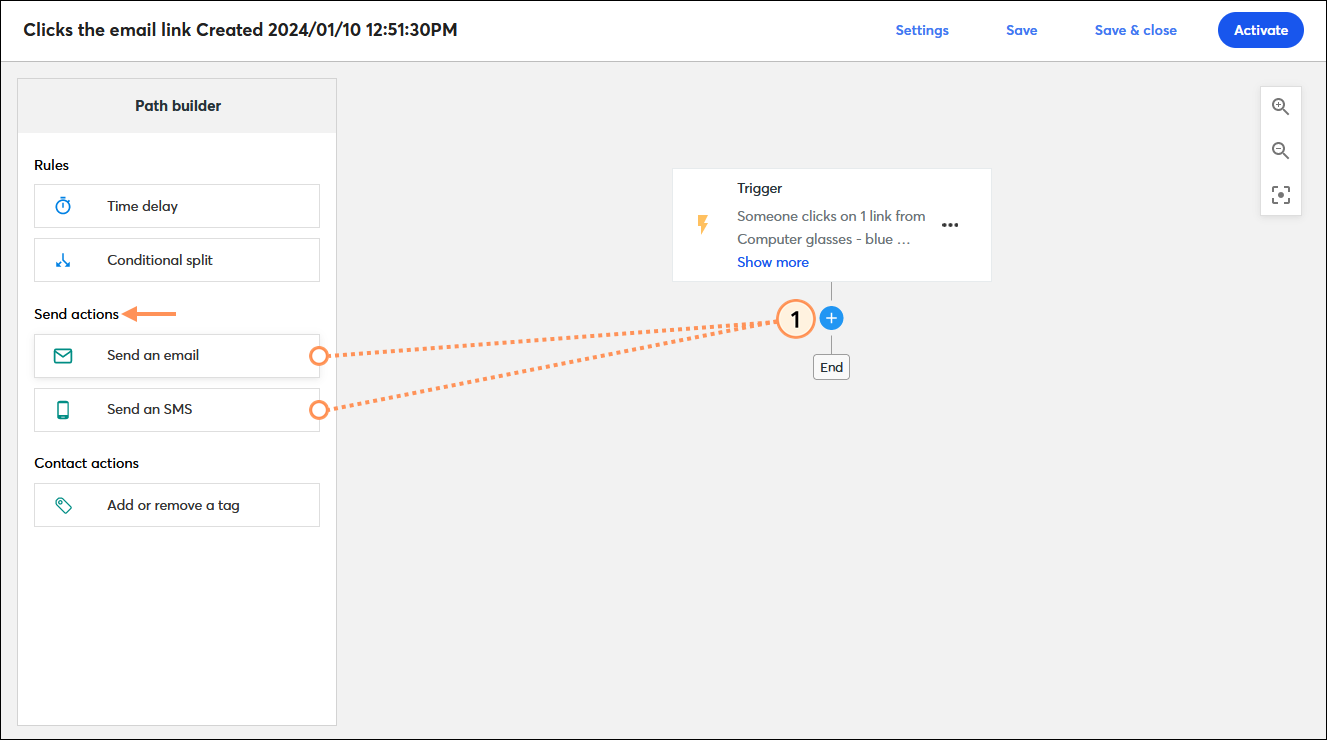Click the Save & close link
This screenshot has width=1327, height=740.
[1135, 30]
